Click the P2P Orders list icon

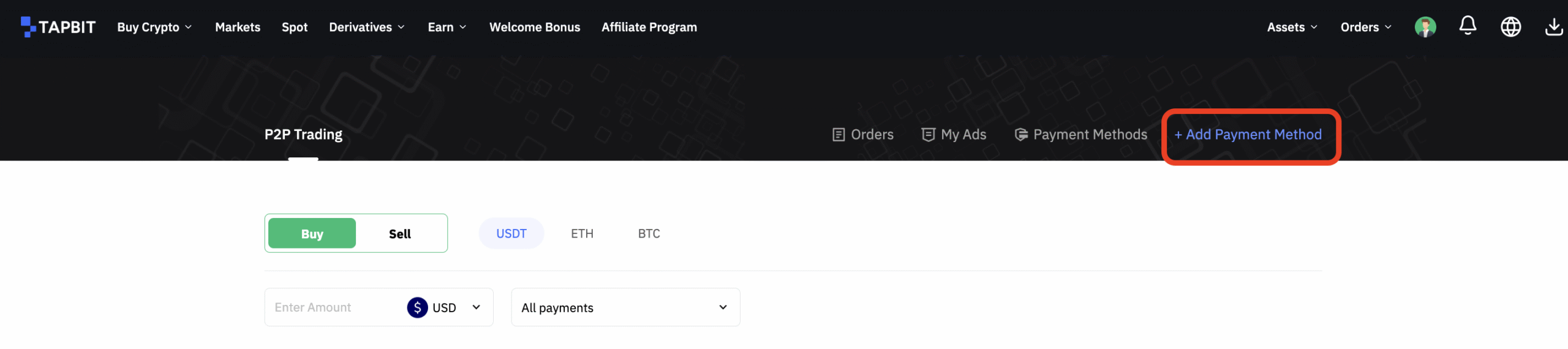(839, 135)
